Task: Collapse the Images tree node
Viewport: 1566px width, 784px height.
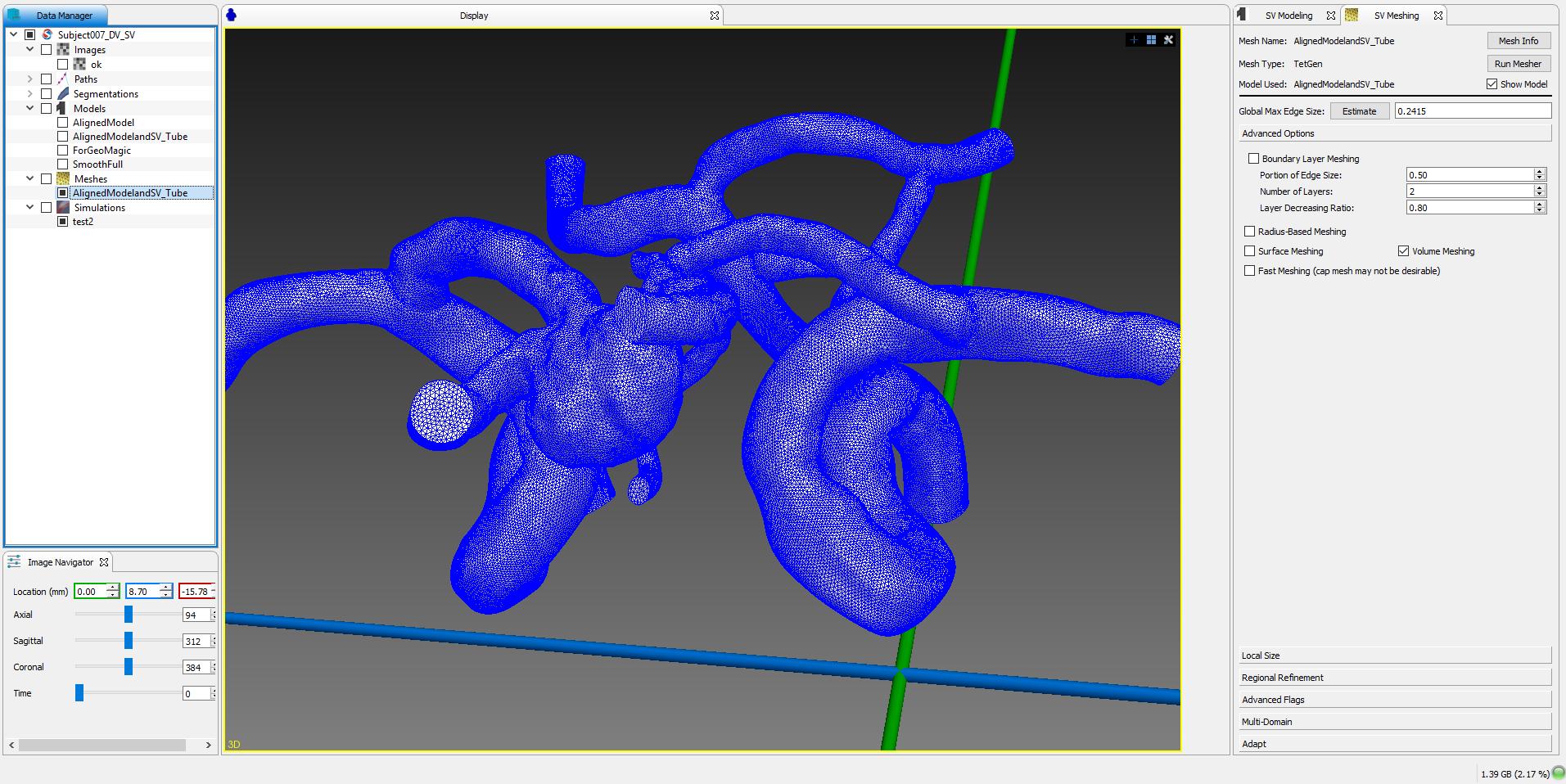Action: [x=30, y=49]
